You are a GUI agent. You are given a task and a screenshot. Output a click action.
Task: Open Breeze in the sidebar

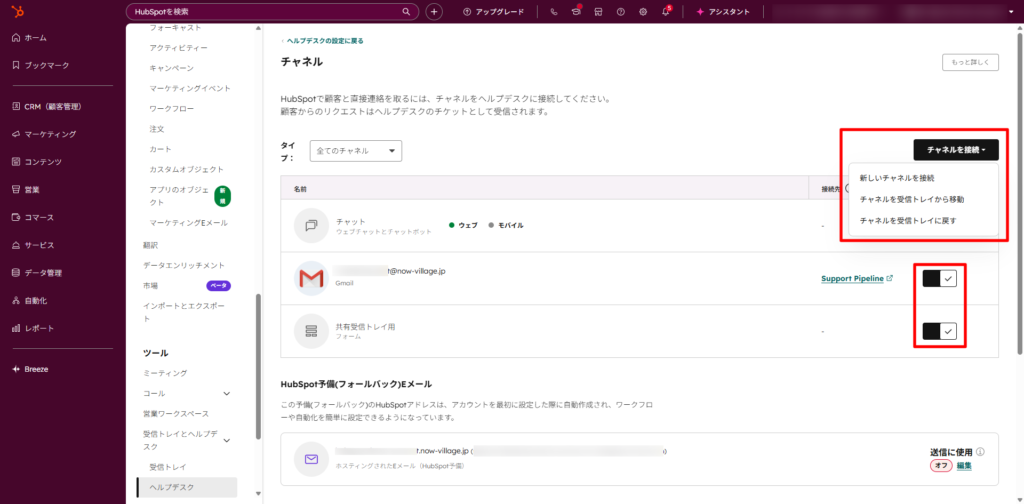[30, 369]
